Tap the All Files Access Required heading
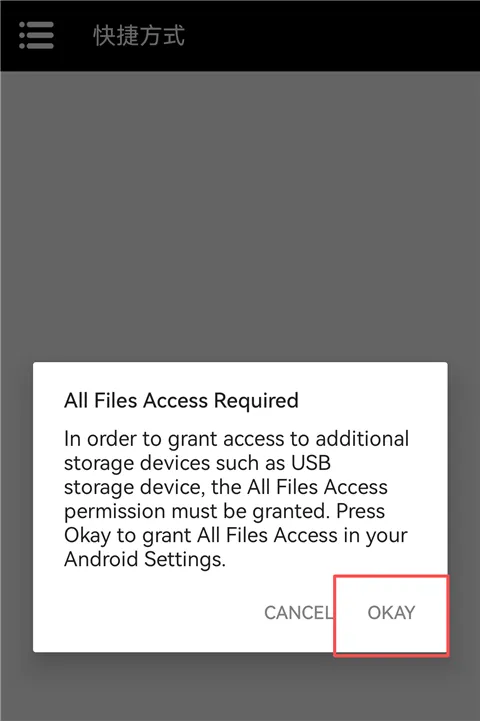This screenshot has height=721, width=480. coord(181,401)
